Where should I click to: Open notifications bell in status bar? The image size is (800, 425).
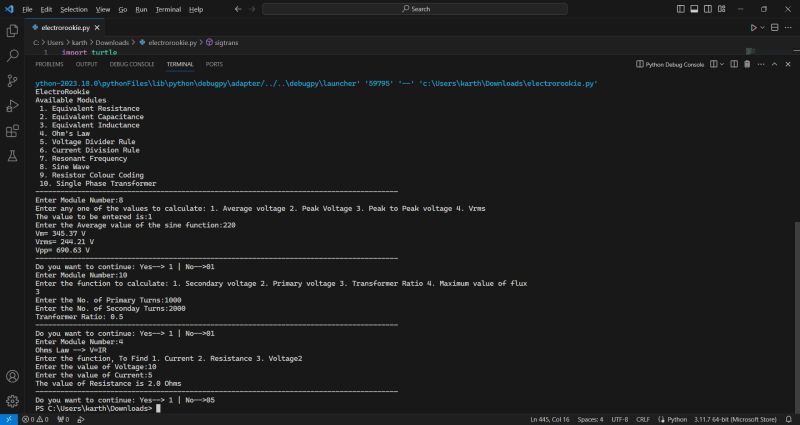pos(788,419)
